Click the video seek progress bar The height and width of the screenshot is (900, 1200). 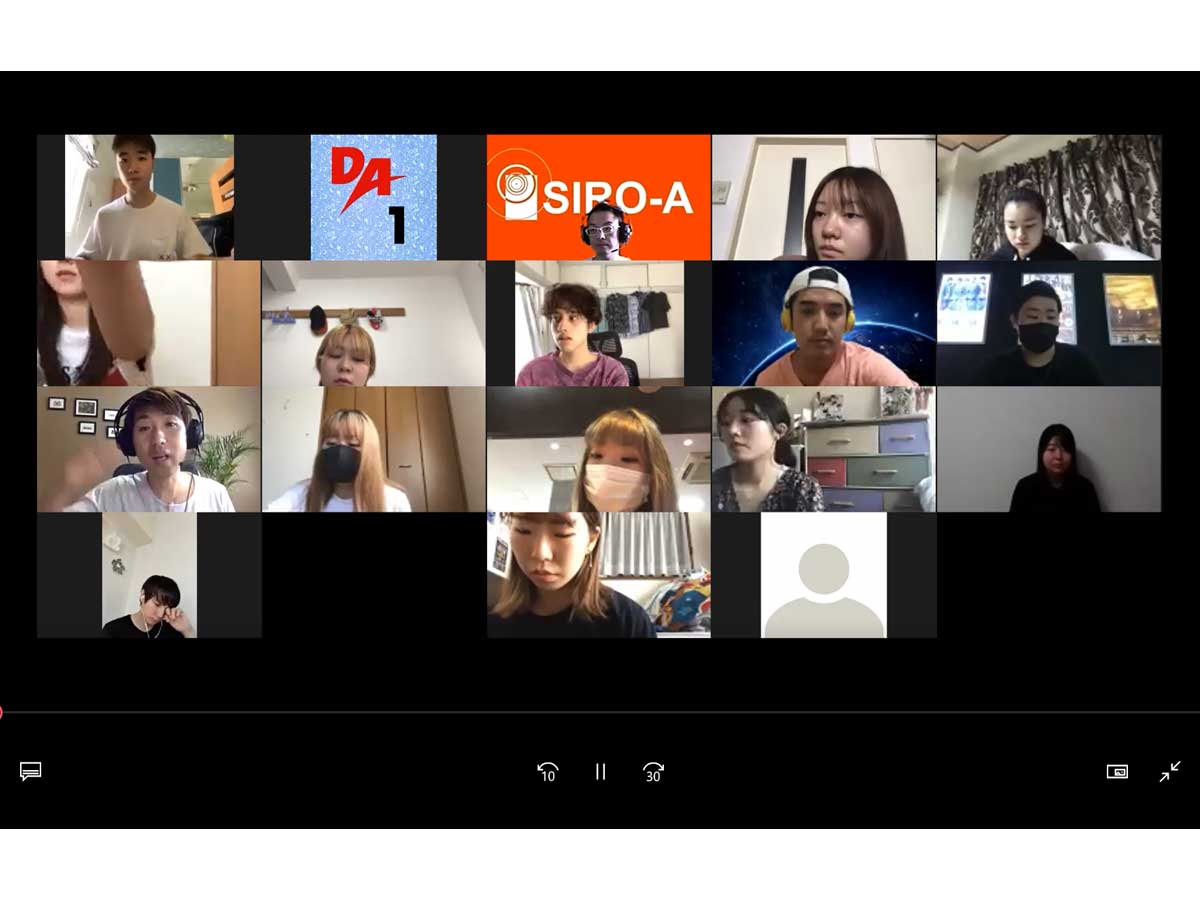click(x=600, y=712)
